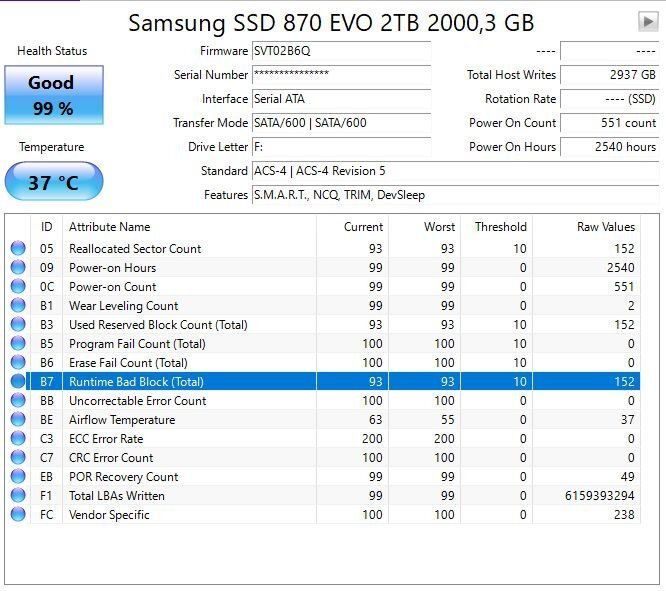The height and width of the screenshot is (591, 666).
Task: Select the POR Recovery Count row
Action: pyautogui.click(x=322, y=476)
